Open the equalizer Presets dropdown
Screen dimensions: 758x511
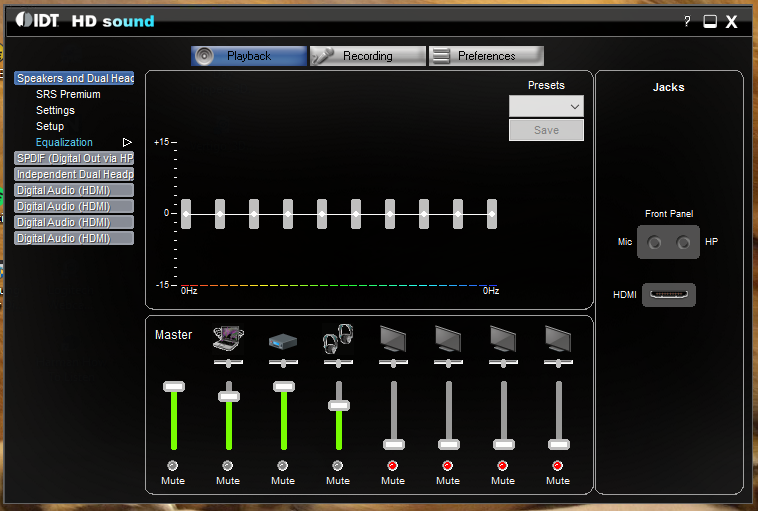pos(546,106)
